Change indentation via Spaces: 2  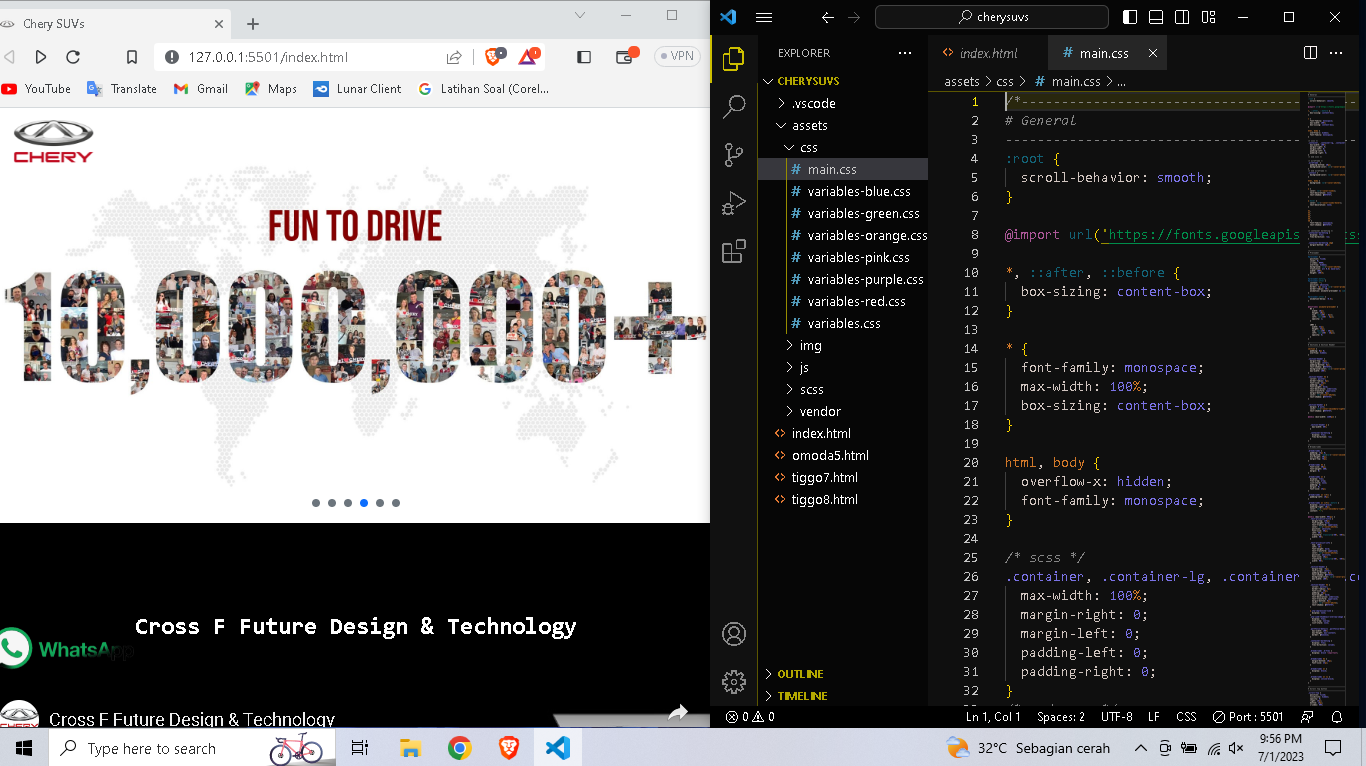pos(1061,717)
